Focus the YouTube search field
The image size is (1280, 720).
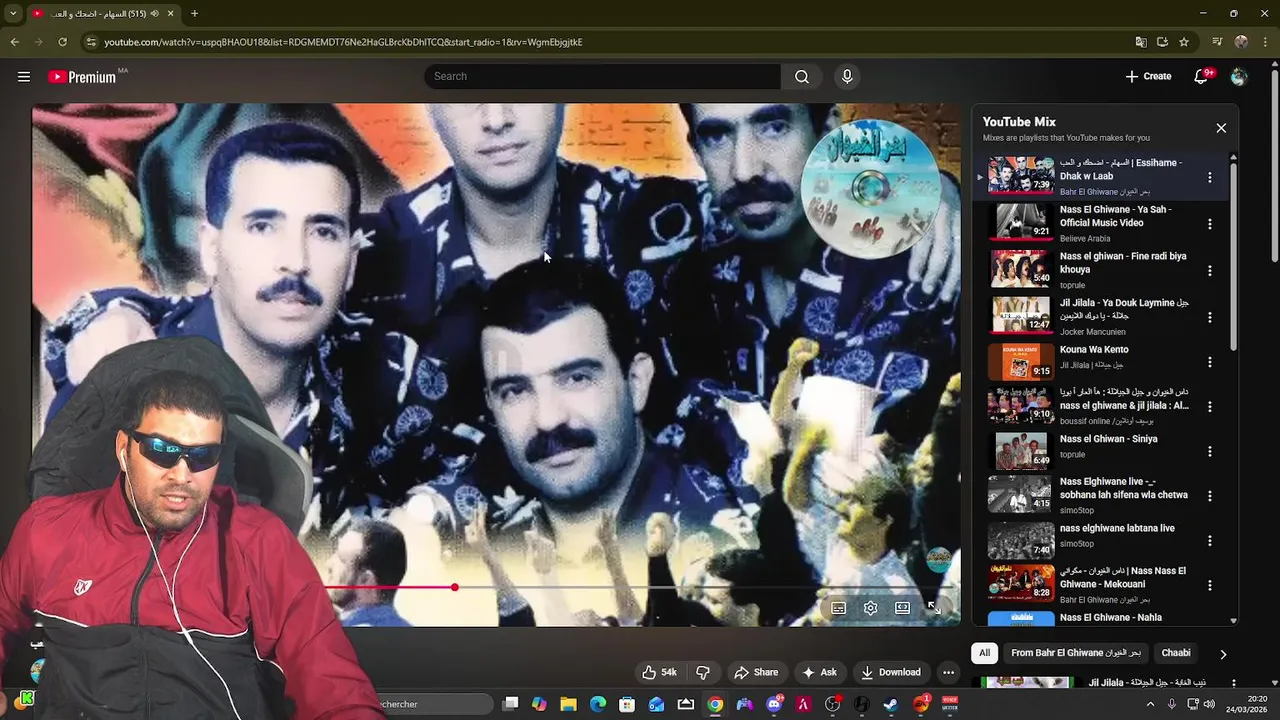(x=603, y=77)
